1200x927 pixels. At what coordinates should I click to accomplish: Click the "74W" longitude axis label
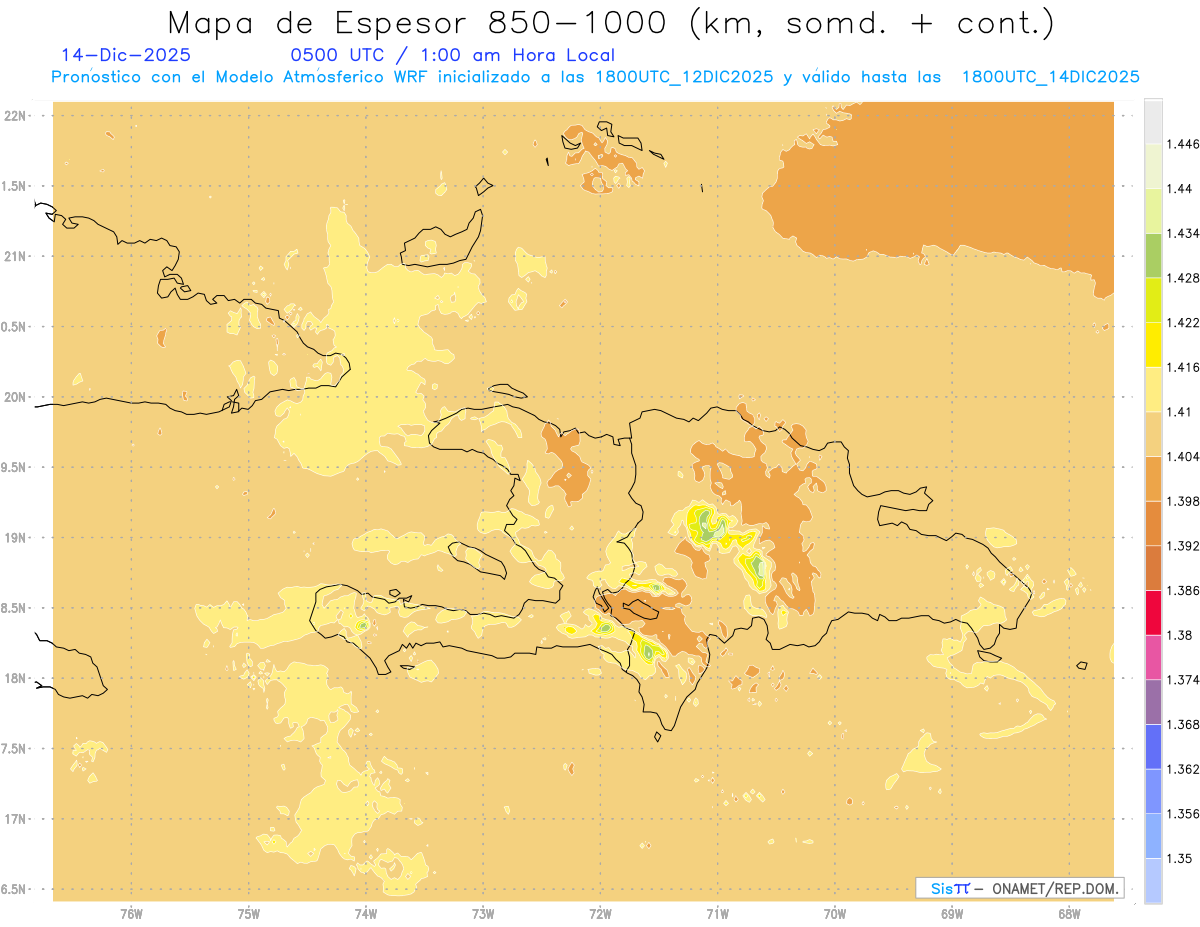[x=366, y=913]
